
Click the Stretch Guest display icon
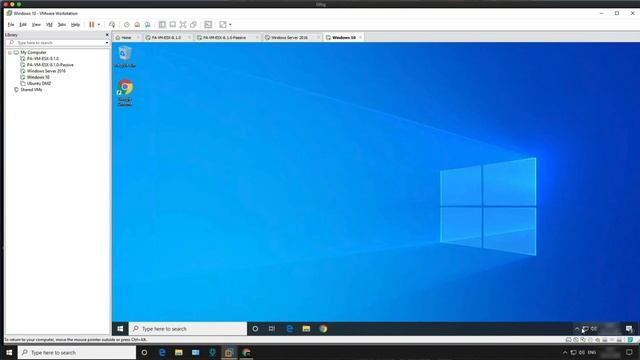pyautogui.click(x=223, y=24)
